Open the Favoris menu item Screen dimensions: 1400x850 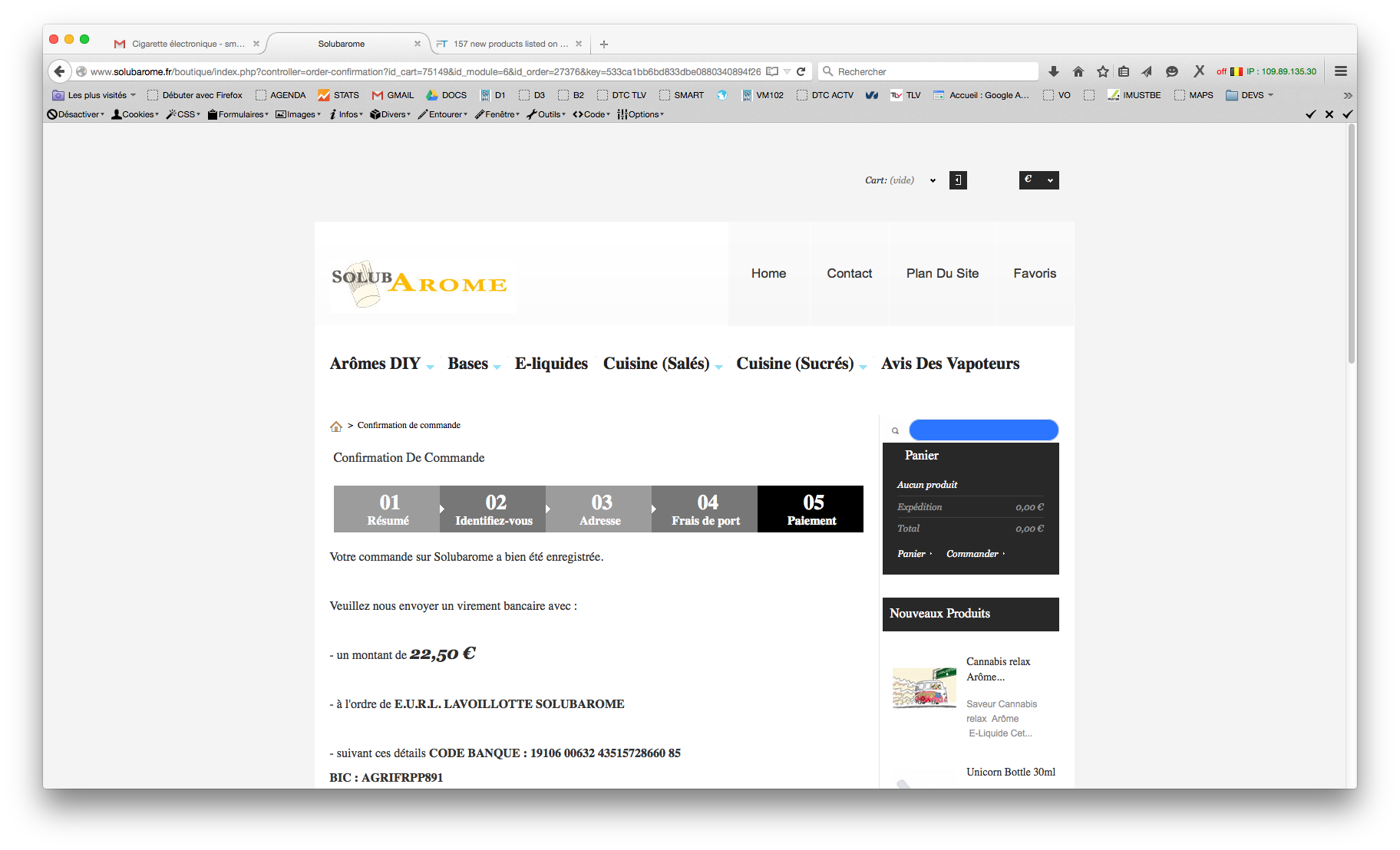(1035, 274)
